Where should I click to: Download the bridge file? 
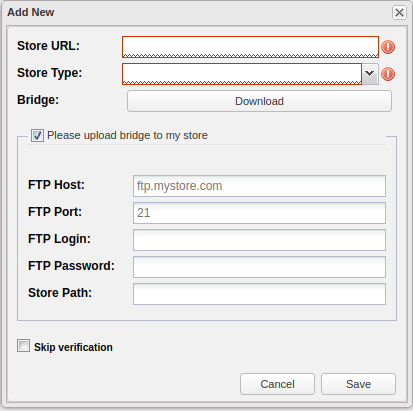point(259,101)
